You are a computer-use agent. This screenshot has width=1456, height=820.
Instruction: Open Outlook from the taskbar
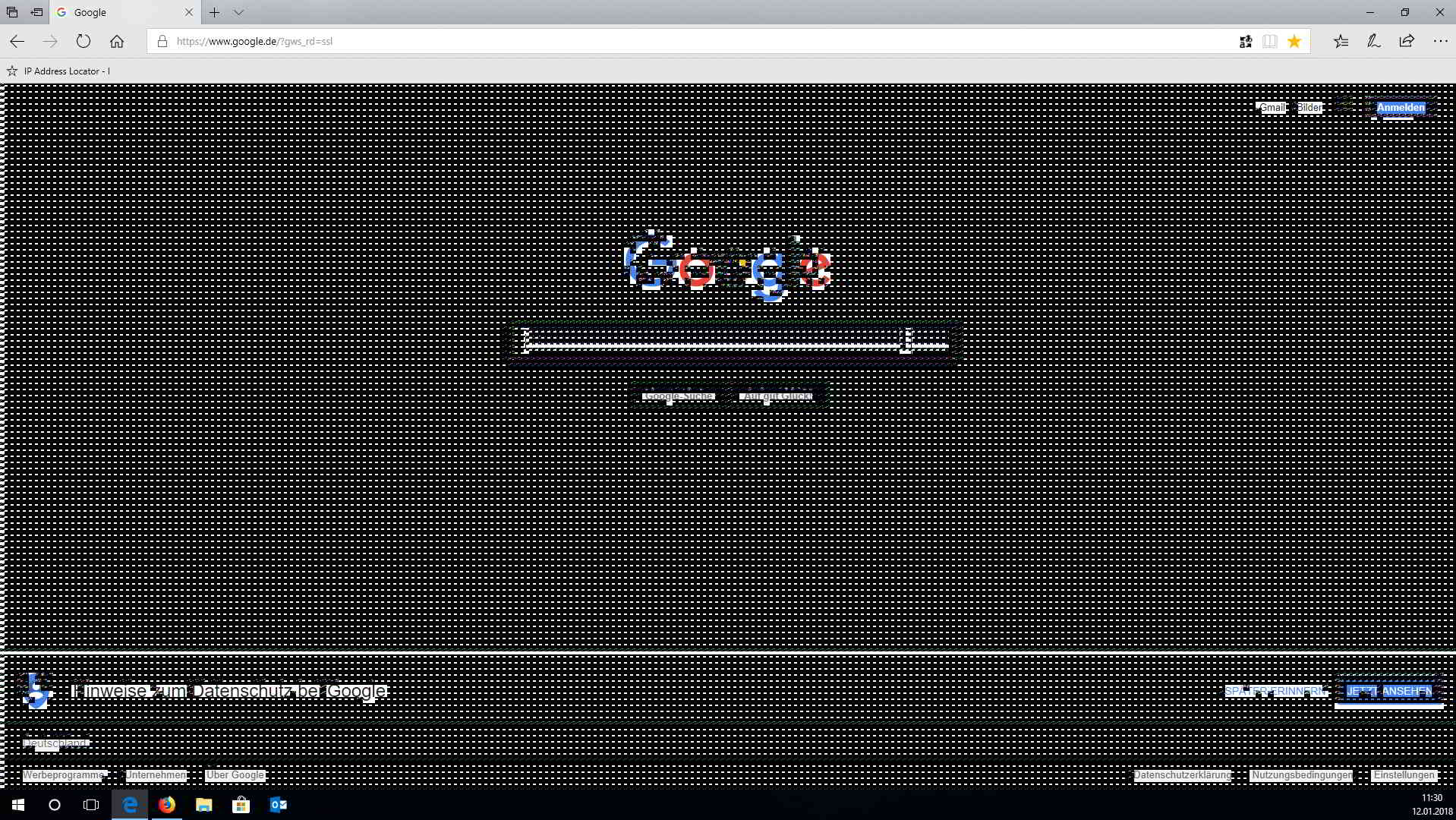(279, 805)
